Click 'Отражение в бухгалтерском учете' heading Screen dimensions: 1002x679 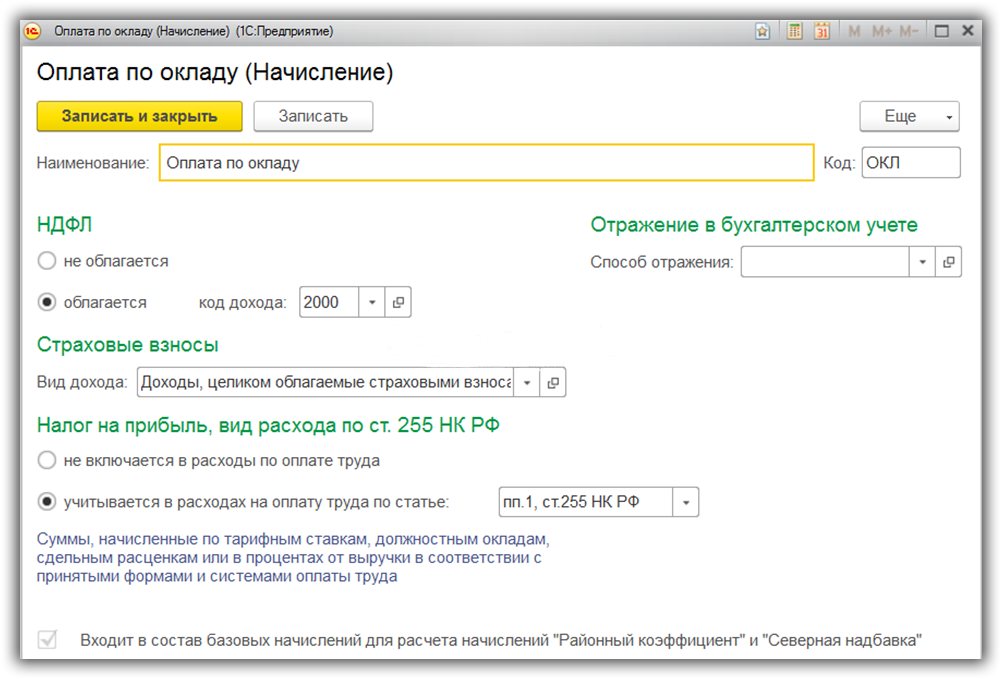(x=754, y=224)
